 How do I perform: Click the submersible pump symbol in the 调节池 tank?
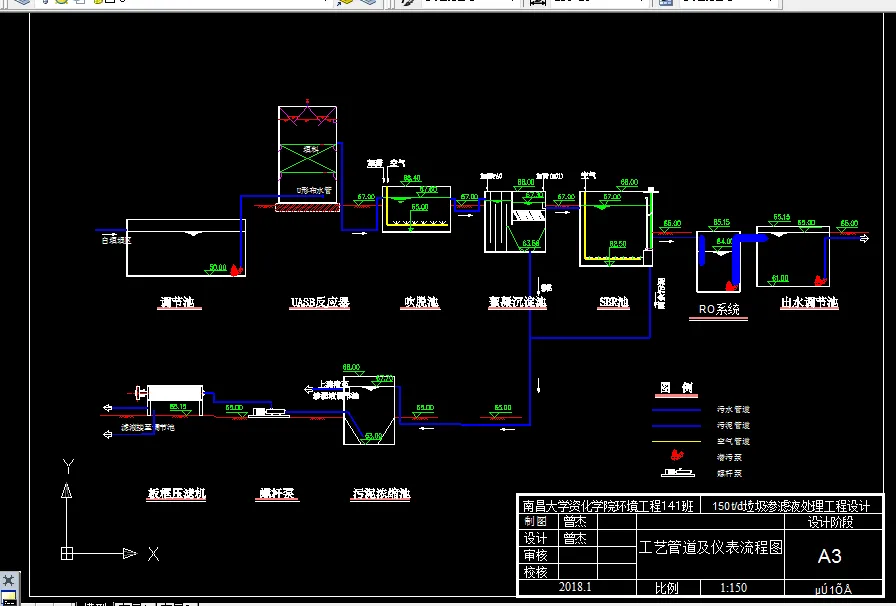tap(236, 270)
